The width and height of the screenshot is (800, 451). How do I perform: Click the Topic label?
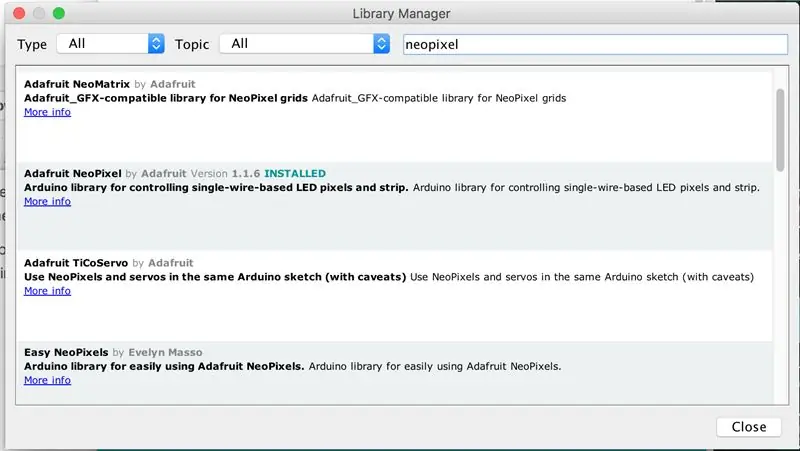pos(192,44)
